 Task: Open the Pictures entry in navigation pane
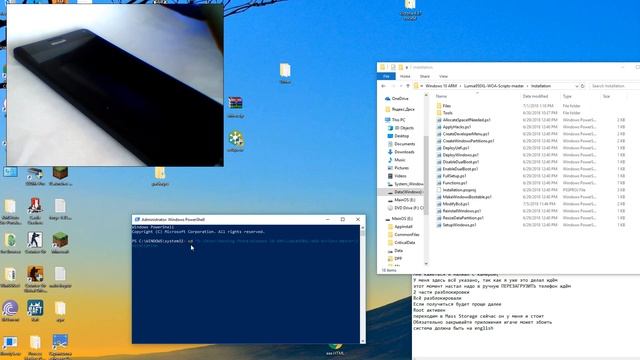(x=402, y=168)
